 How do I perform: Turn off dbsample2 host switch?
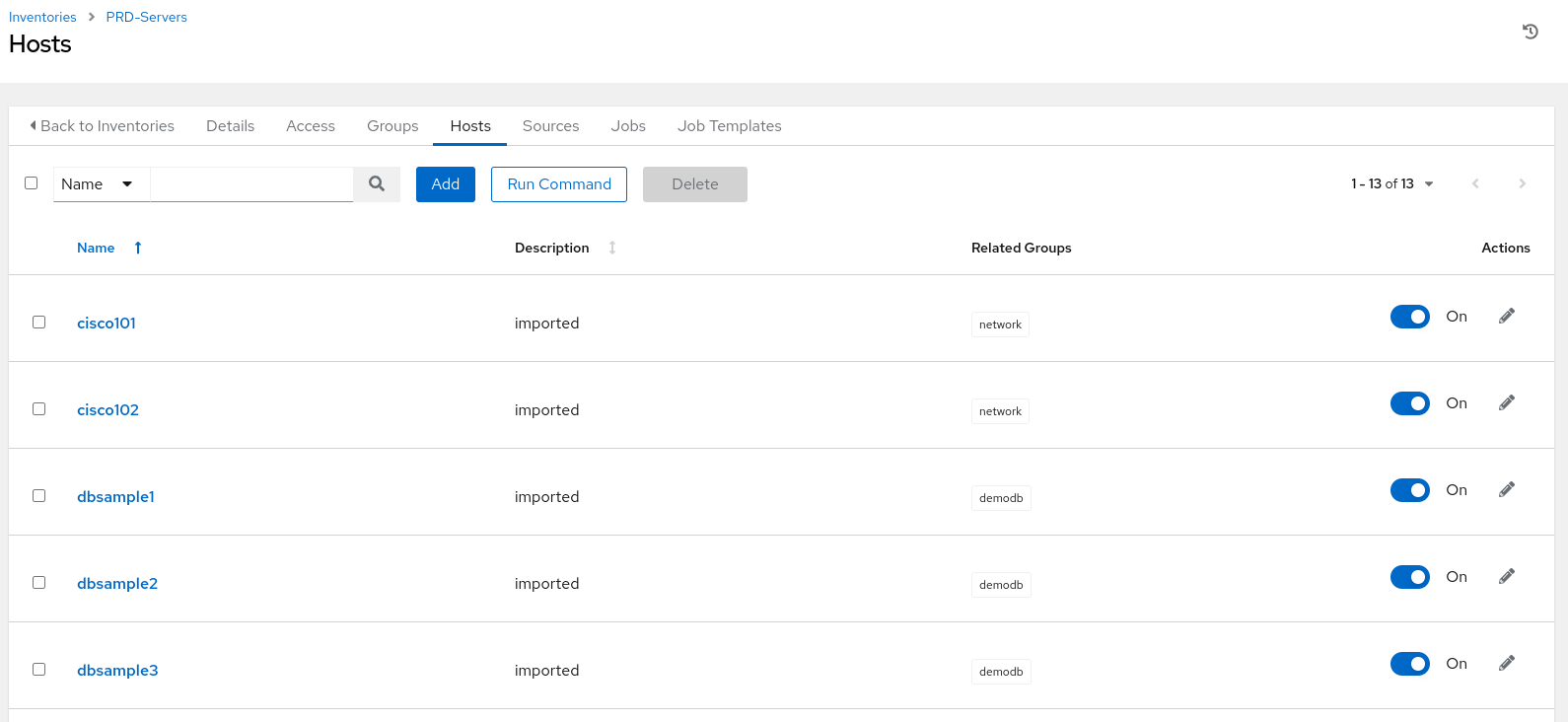[x=1409, y=577]
